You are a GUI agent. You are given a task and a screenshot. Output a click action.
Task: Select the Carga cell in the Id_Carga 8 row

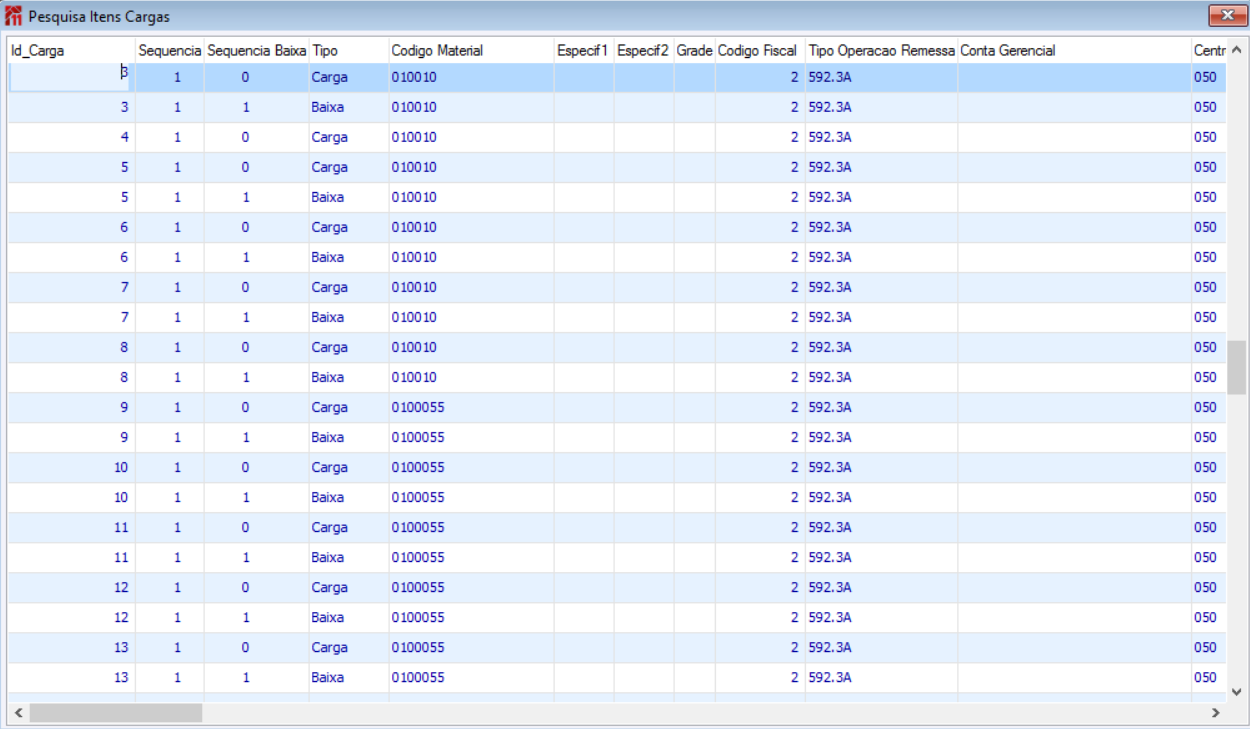[x=349, y=347]
